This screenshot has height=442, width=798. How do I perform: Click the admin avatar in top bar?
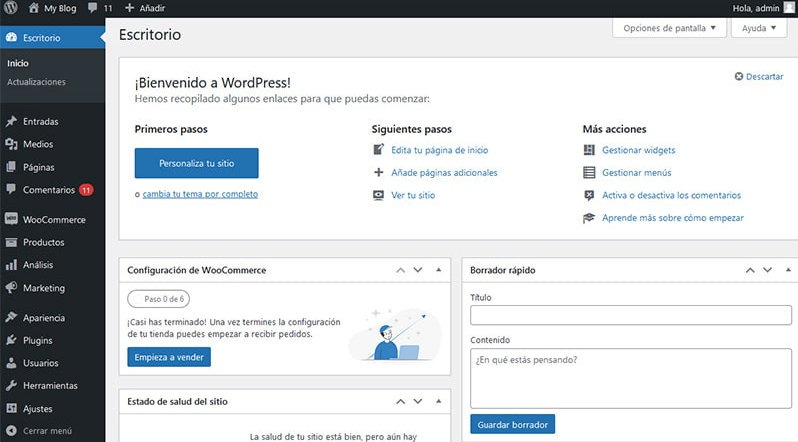coord(789,8)
